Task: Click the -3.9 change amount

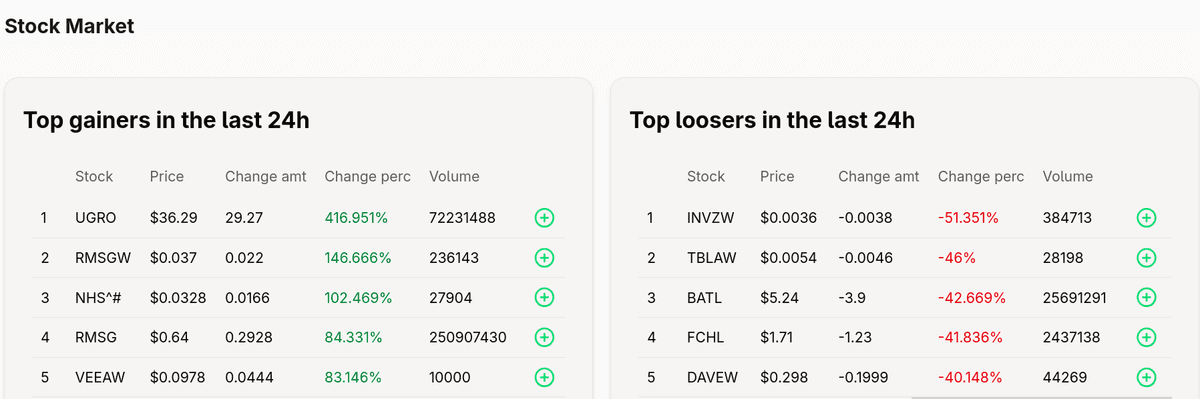Action: click(852, 297)
